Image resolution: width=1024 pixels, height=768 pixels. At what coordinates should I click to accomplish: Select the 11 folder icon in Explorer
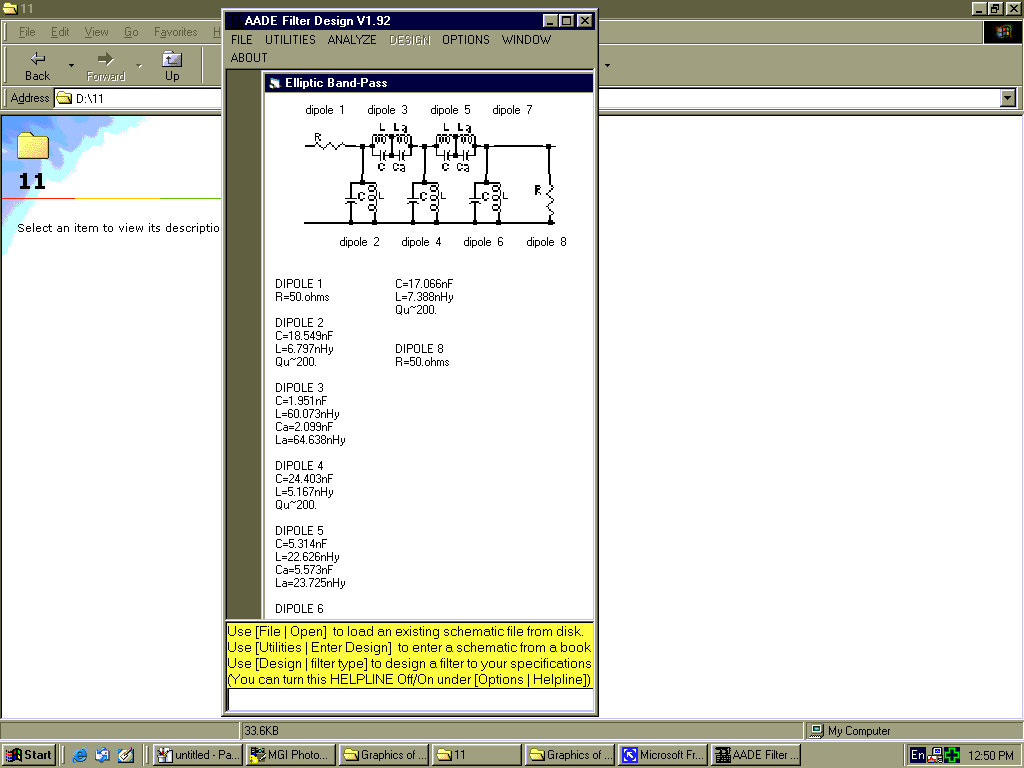[33, 146]
